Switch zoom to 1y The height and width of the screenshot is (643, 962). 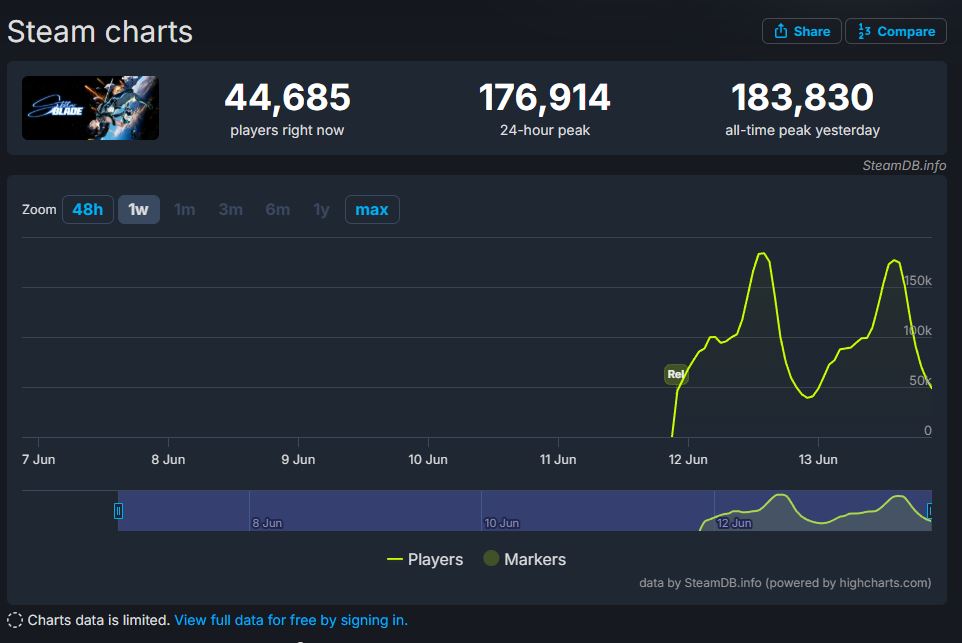point(321,210)
